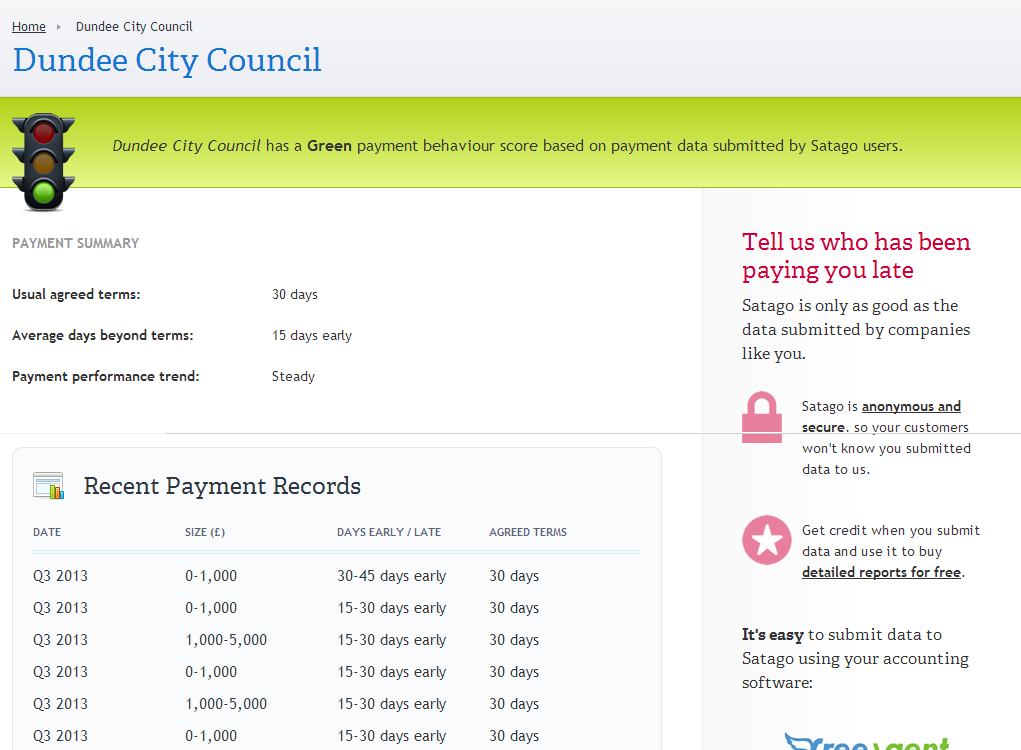
Task: Click the '30 days' usual agreed terms value
Action: (294, 294)
